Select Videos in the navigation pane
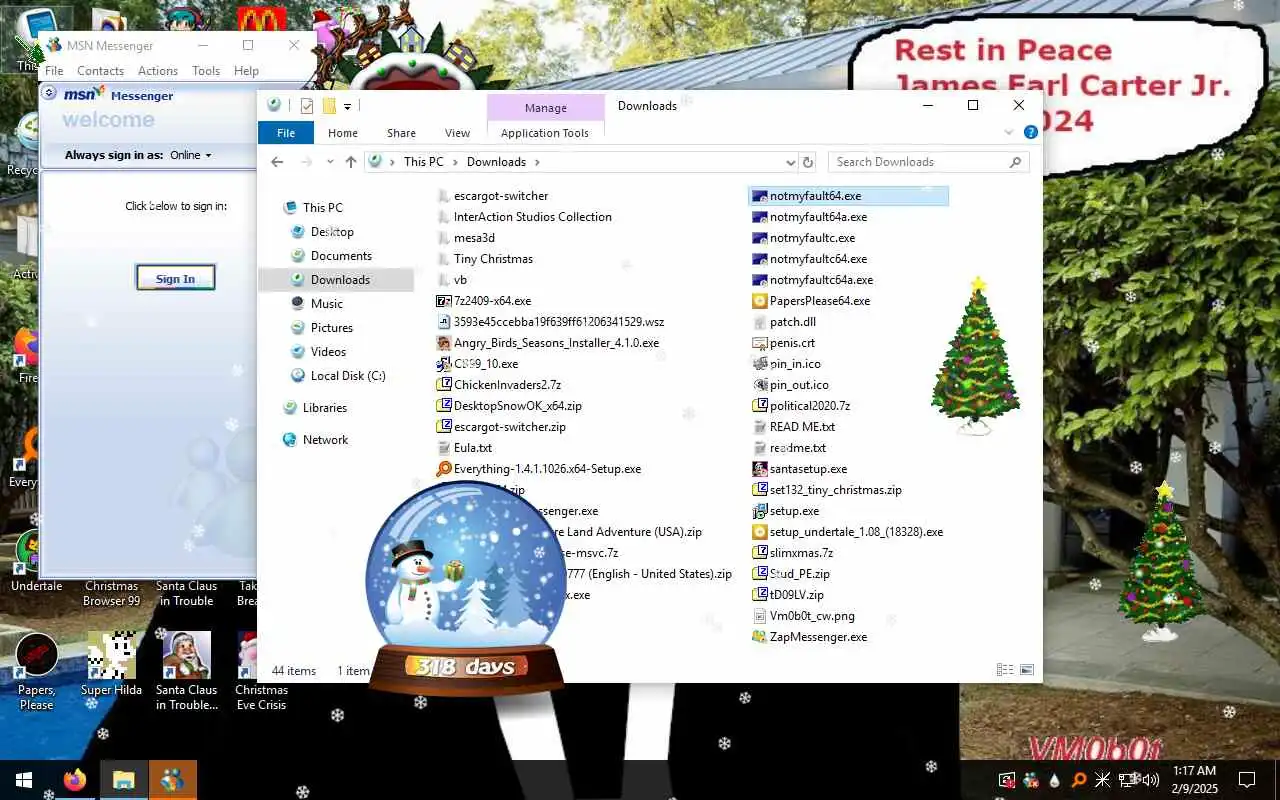1280x800 pixels. 328,352
